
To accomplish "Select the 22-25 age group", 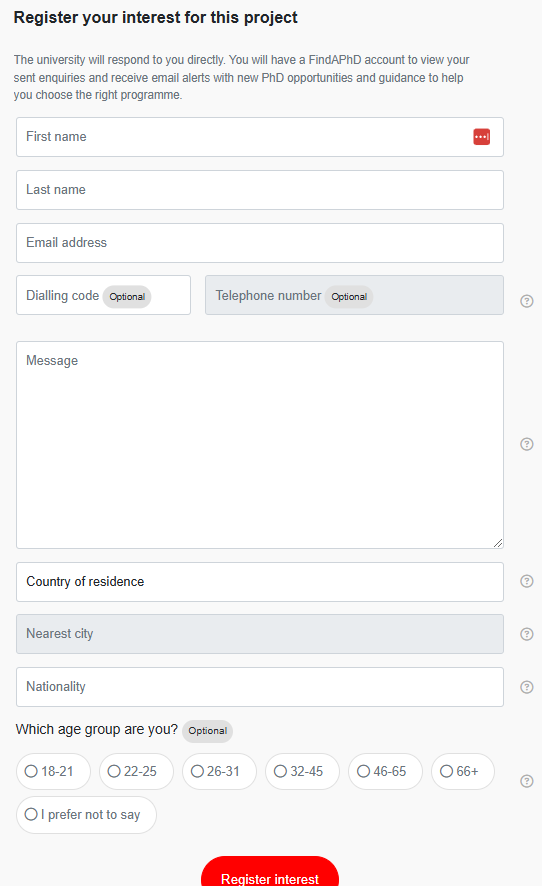I will [x=136, y=771].
